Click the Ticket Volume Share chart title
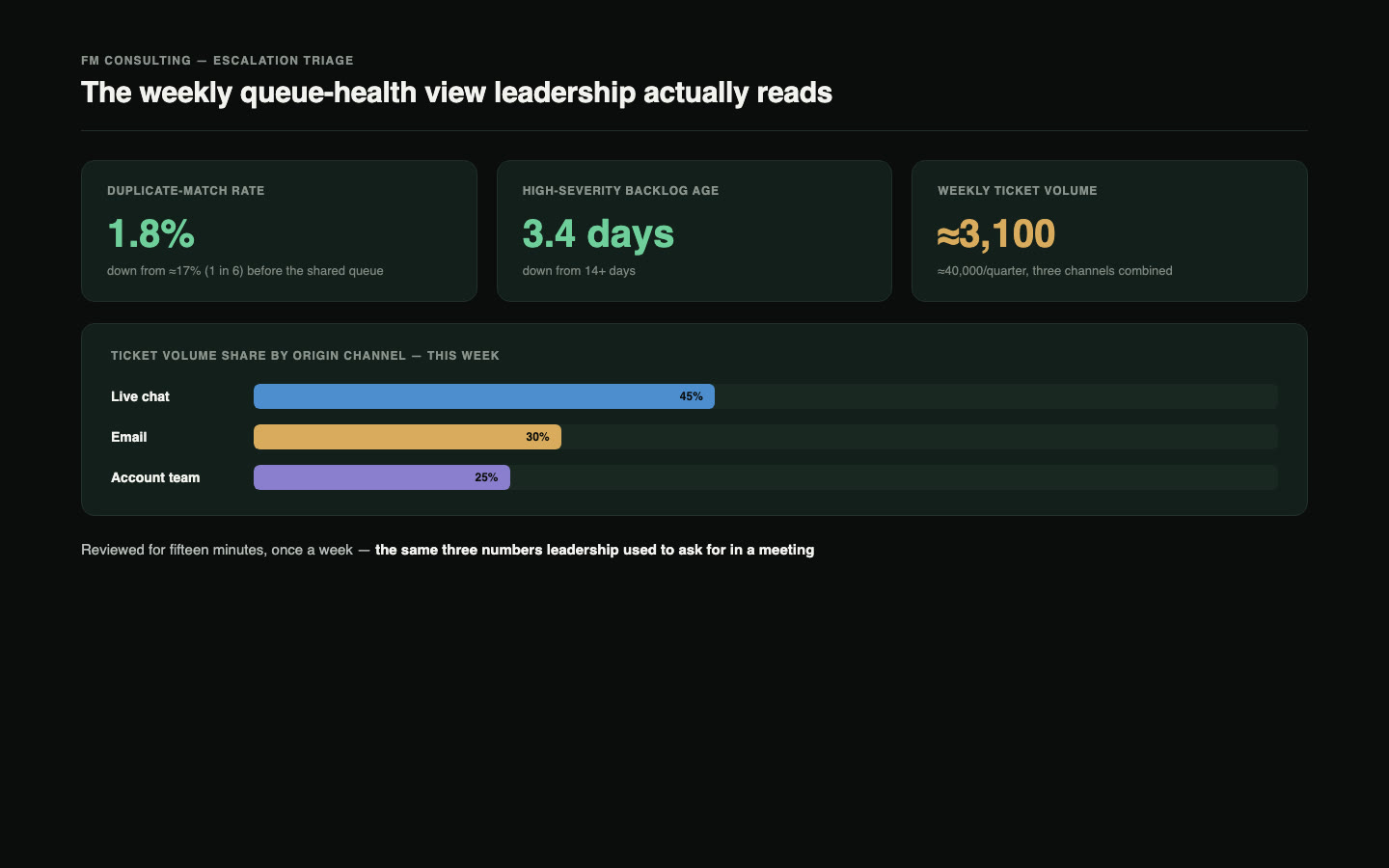Viewport: 1389px width, 868px height. tap(305, 356)
